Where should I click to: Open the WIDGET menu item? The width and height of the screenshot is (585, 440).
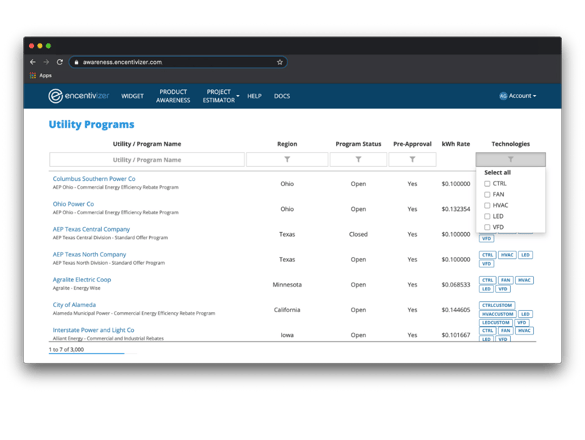[132, 96]
